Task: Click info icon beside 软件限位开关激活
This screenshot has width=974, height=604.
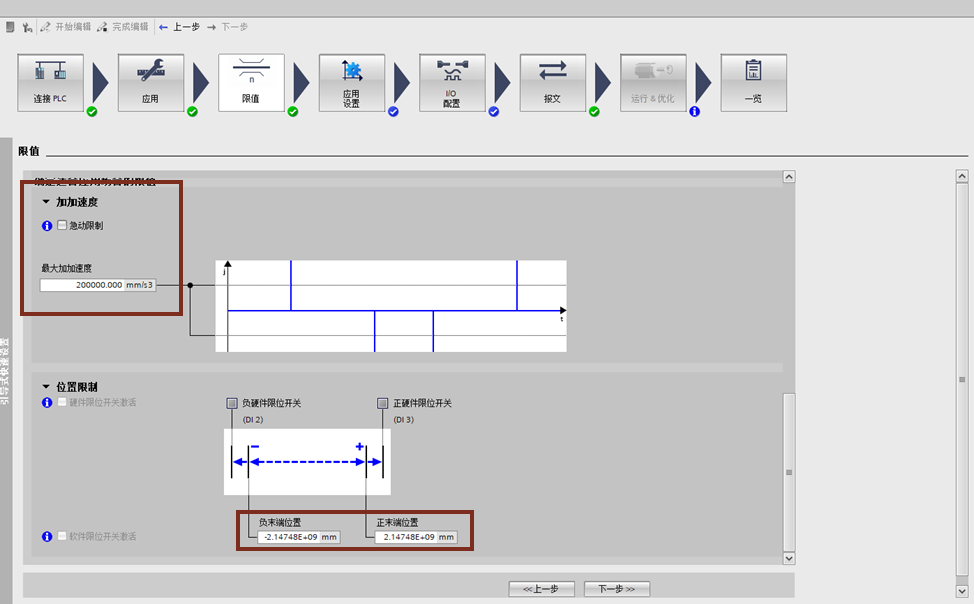Action: (x=47, y=537)
